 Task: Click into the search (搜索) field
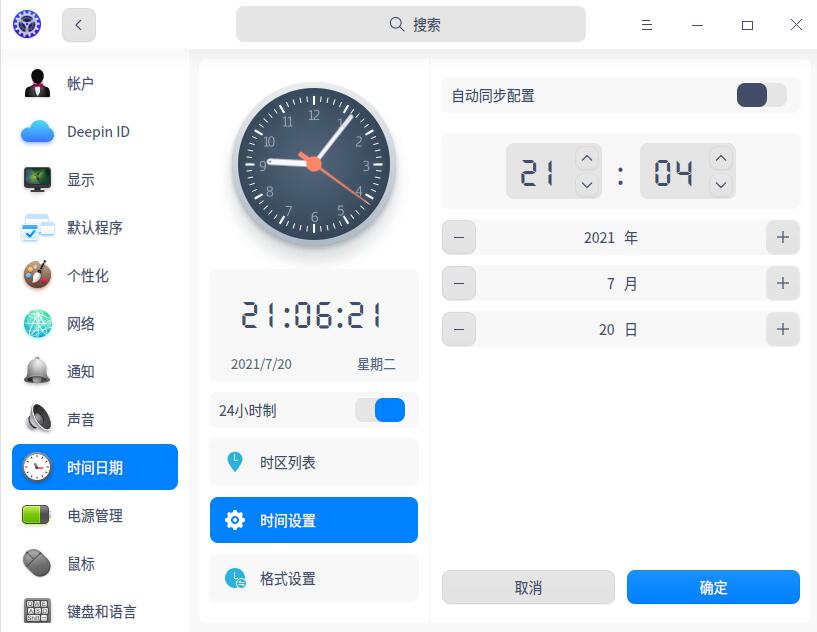(x=411, y=24)
